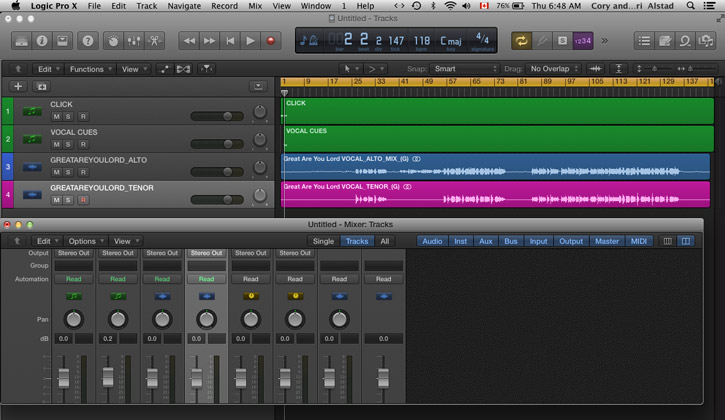The height and width of the screenshot is (420, 725).
Task: Click bar 49 in the ruler
Action: [428, 81]
